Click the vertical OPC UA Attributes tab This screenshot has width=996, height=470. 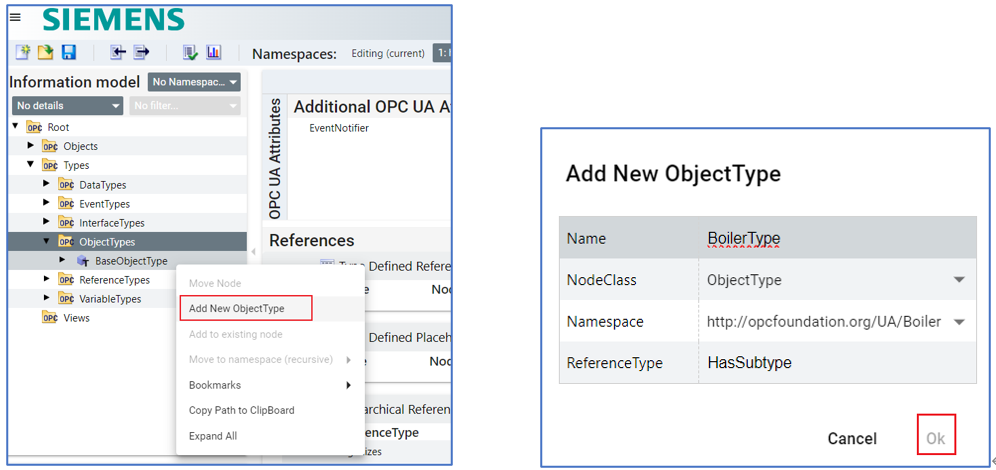[x=275, y=159]
